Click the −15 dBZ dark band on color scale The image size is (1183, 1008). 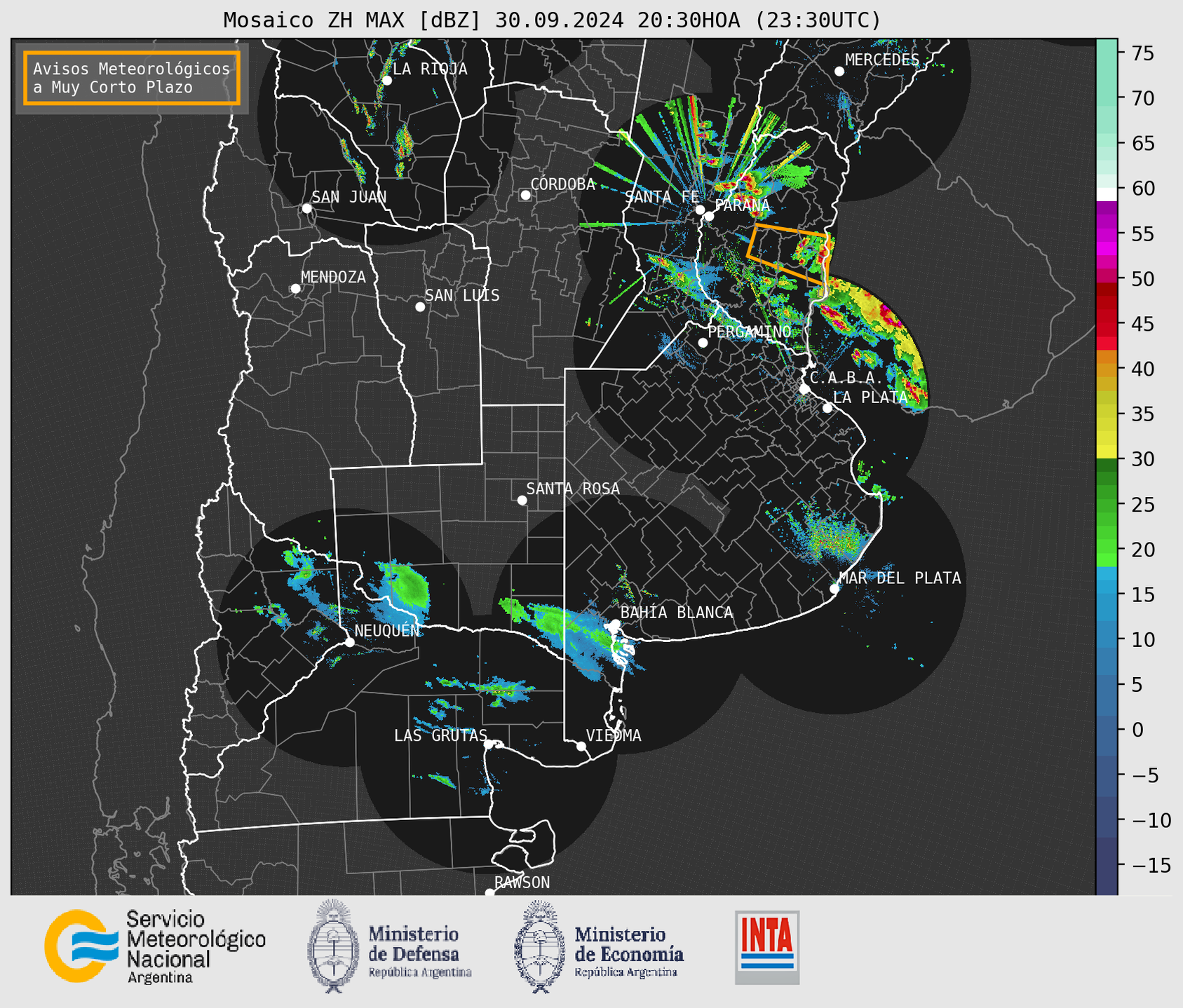click(x=1107, y=865)
